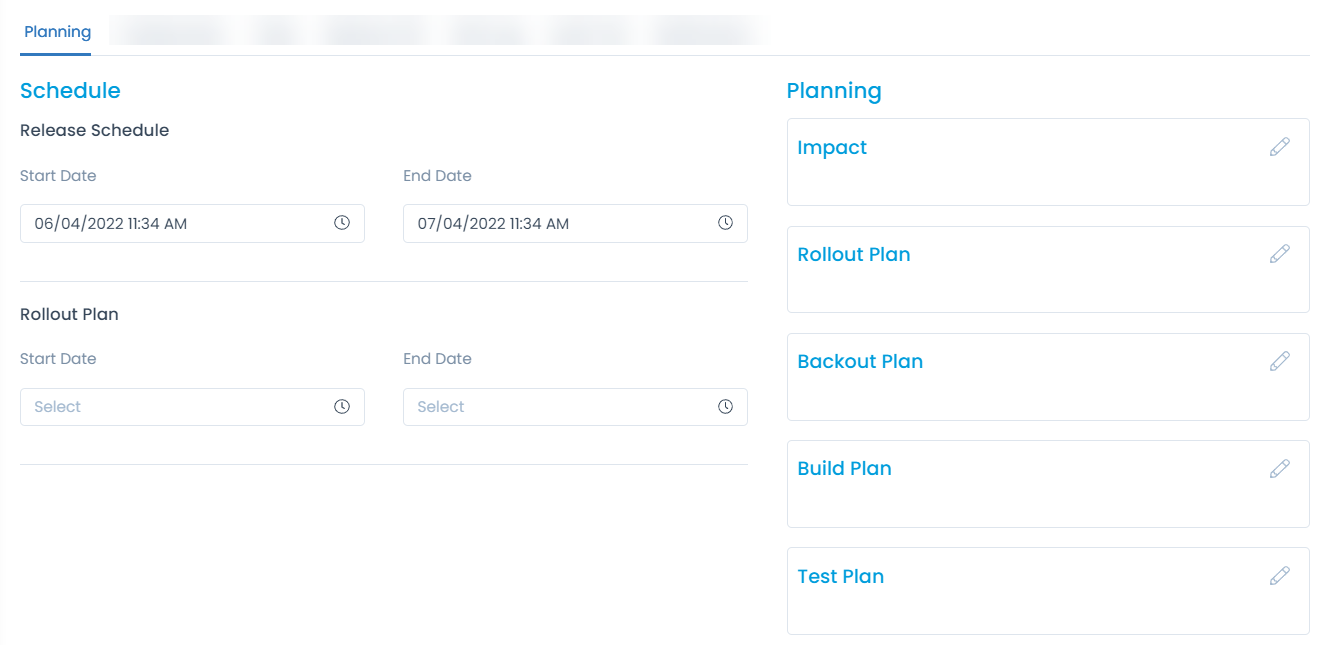Click the Backout Plan pencil icon
The image size is (1320, 645).
point(1279,361)
